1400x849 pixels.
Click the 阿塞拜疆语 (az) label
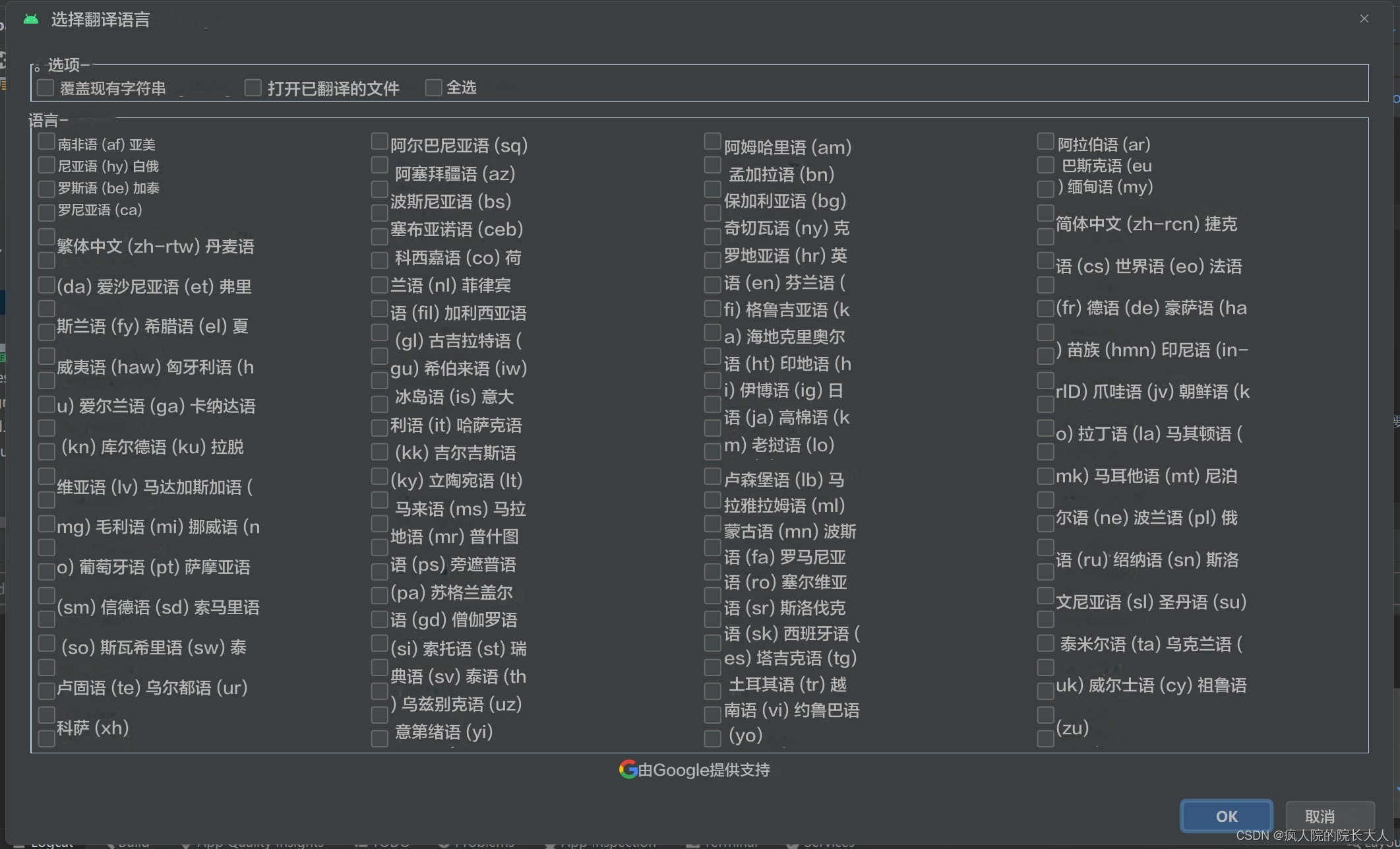(x=455, y=173)
